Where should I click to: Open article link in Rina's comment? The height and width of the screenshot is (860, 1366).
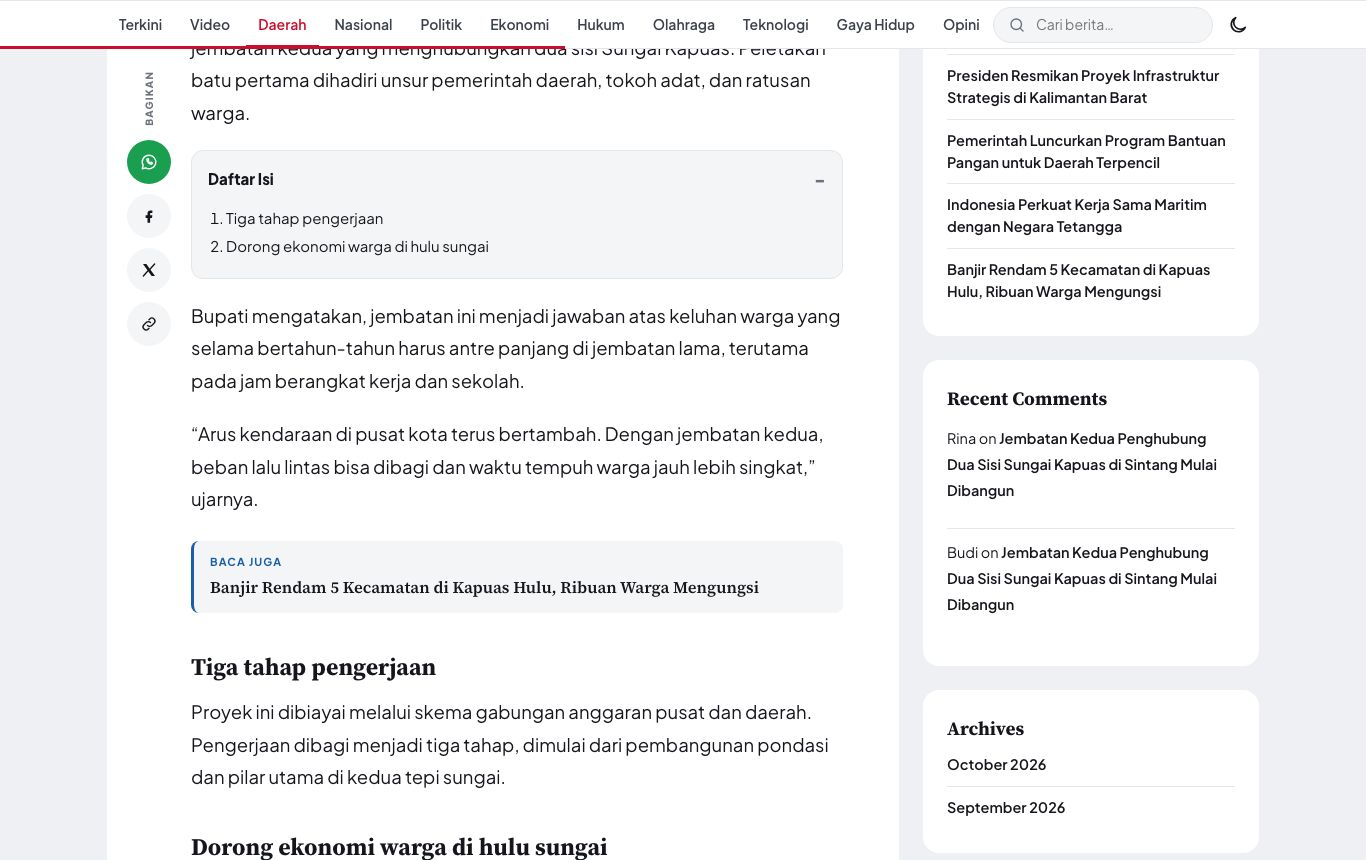(x=1082, y=464)
